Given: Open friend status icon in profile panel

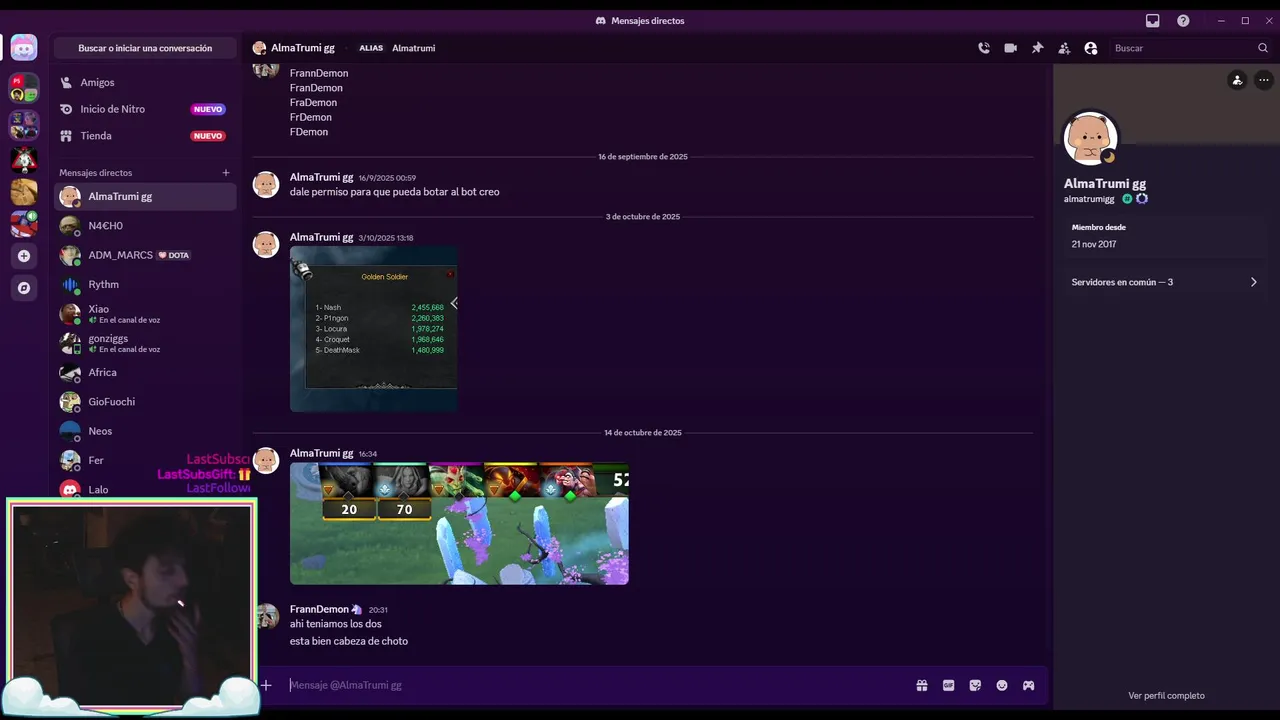Looking at the screenshot, I should tap(1237, 80).
